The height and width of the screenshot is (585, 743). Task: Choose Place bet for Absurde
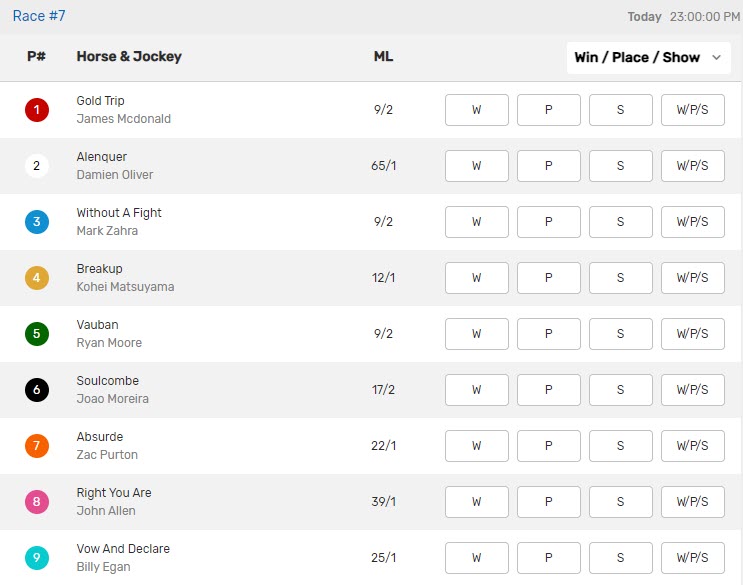point(548,446)
